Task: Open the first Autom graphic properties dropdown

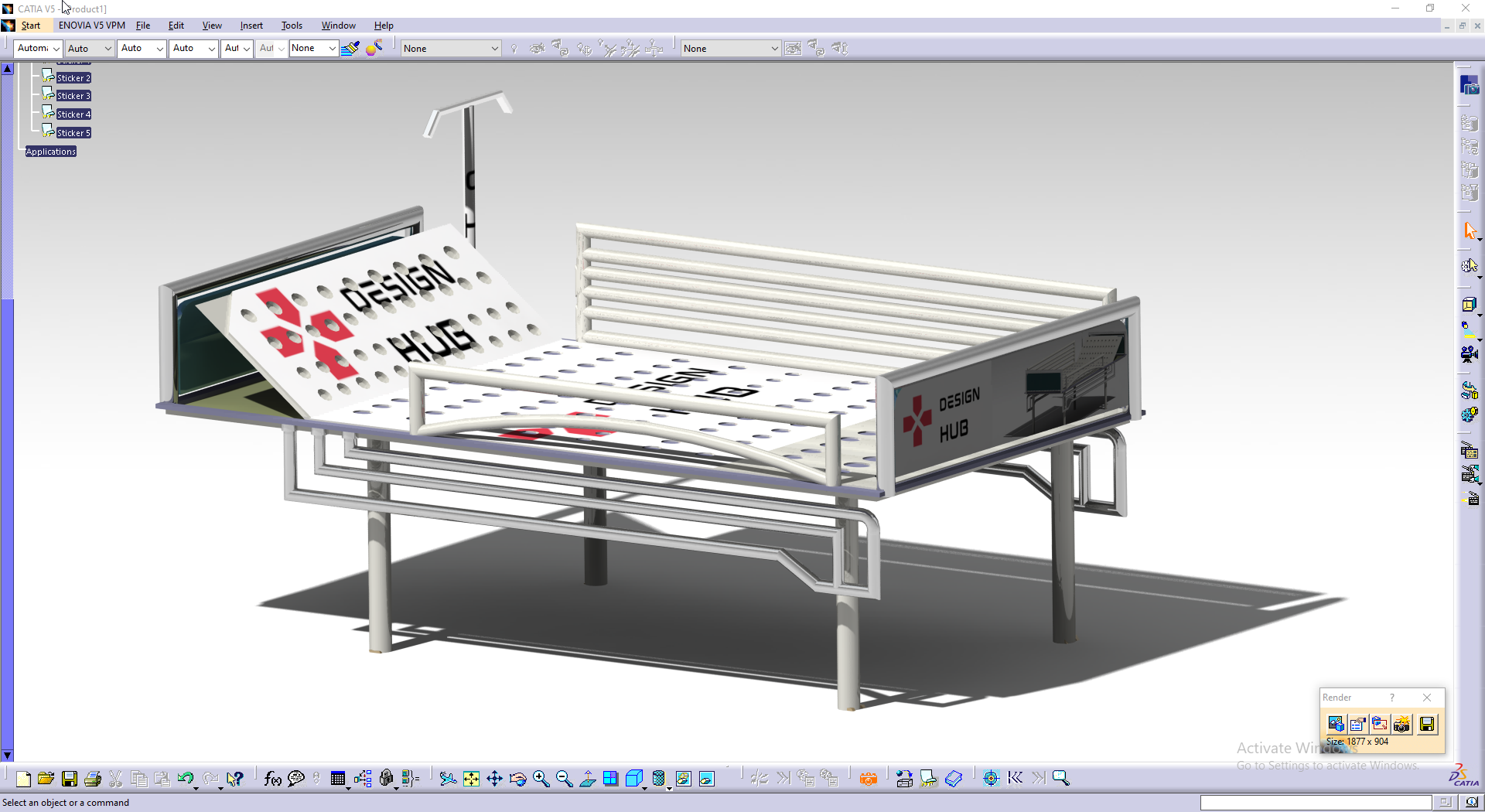Action: [x=38, y=48]
